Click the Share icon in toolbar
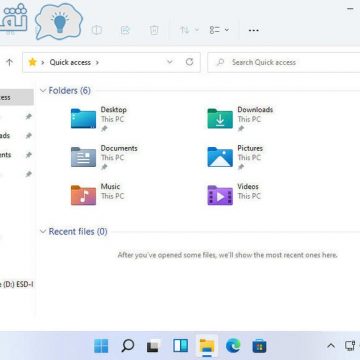Image resolution: width=360 pixels, height=360 pixels. 125,30
